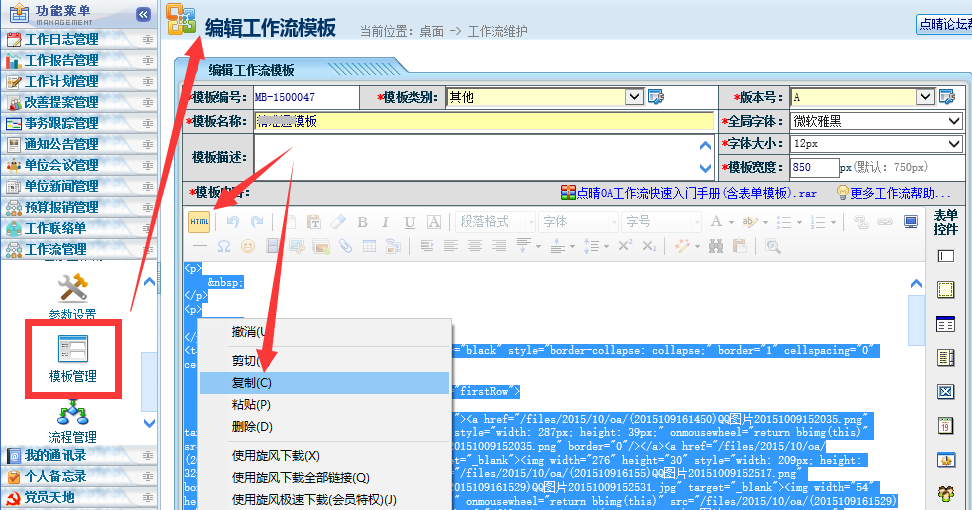Open the 字体大小 dropdown
Viewport: 972px width, 510px height.
(x=954, y=144)
